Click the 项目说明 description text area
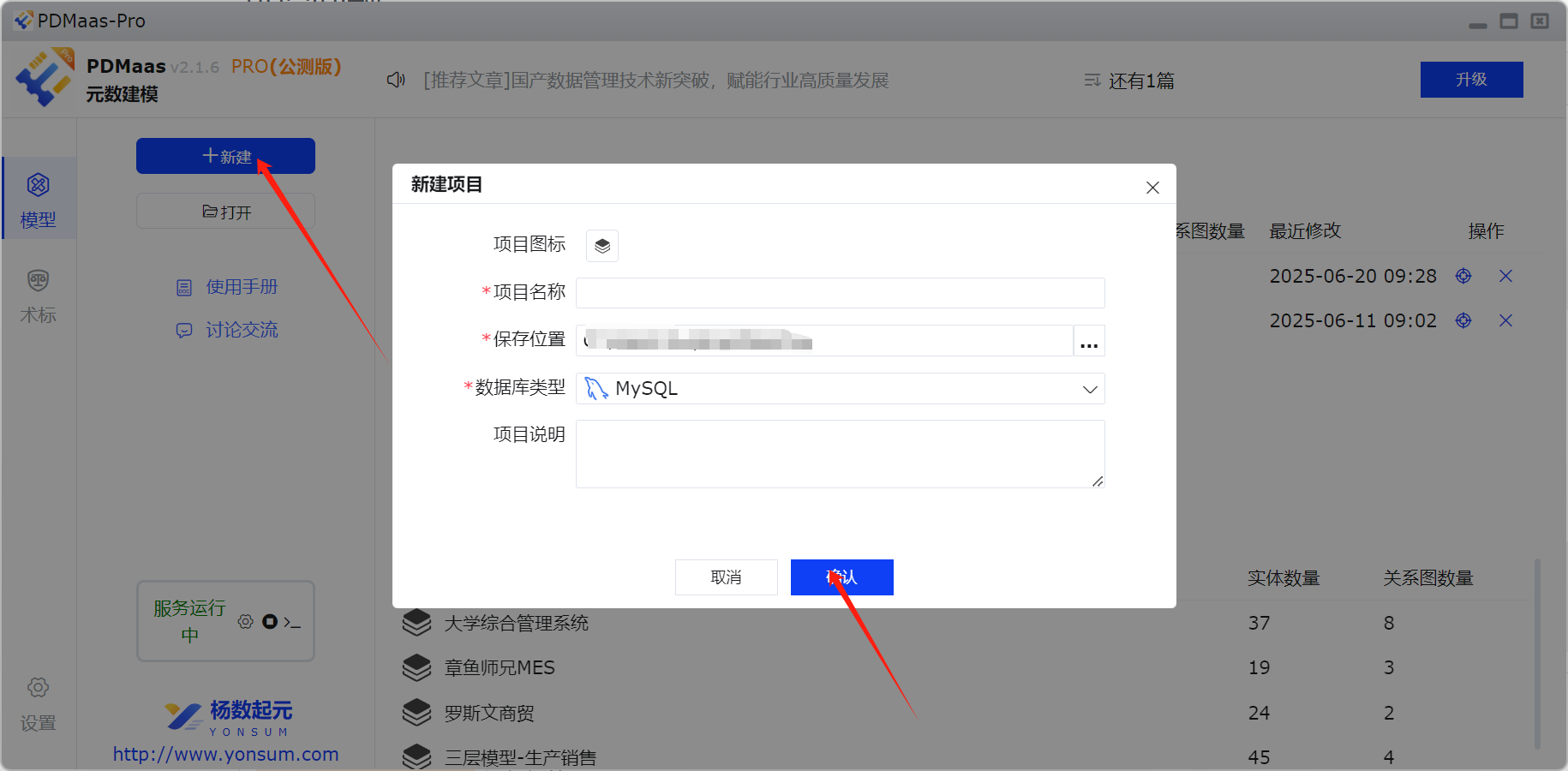Screen dimensions: 1568x771 pyautogui.click(x=840, y=454)
